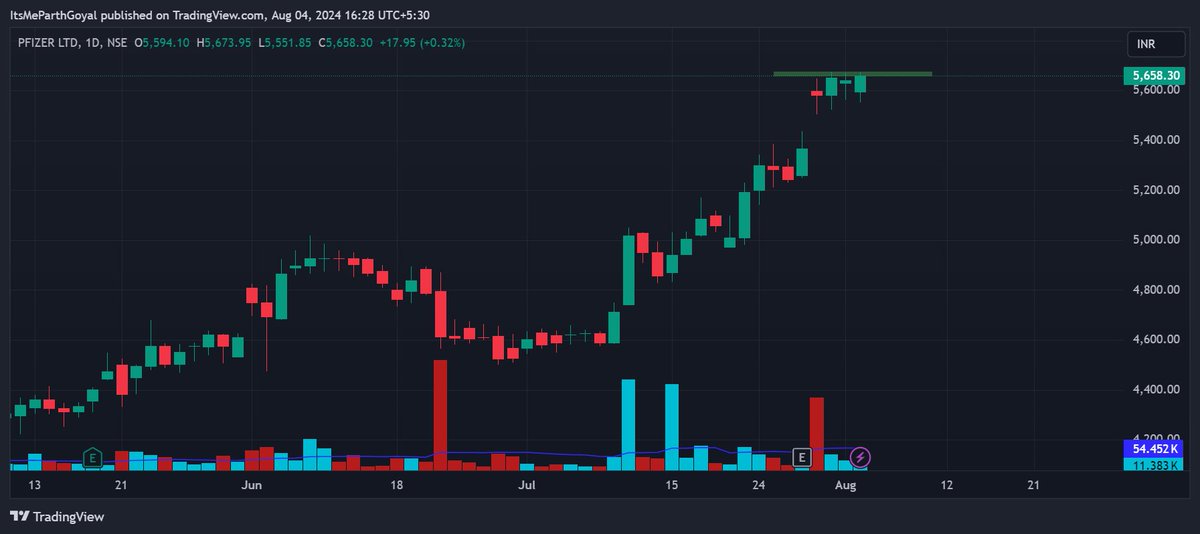The width and height of the screenshot is (1200, 534).
Task: Click the 12 date axis label
Action: pos(947,485)
